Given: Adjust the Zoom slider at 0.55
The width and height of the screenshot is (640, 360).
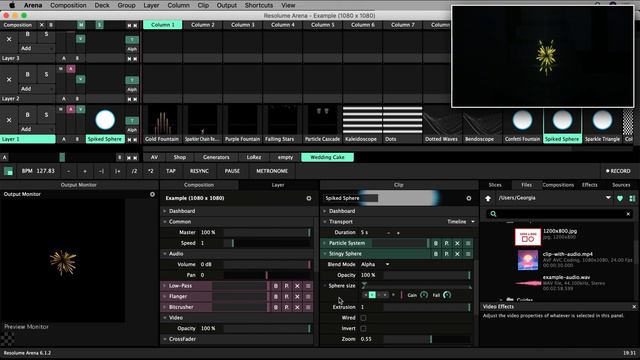Looking at the screenshot, I should pos(427,339).
